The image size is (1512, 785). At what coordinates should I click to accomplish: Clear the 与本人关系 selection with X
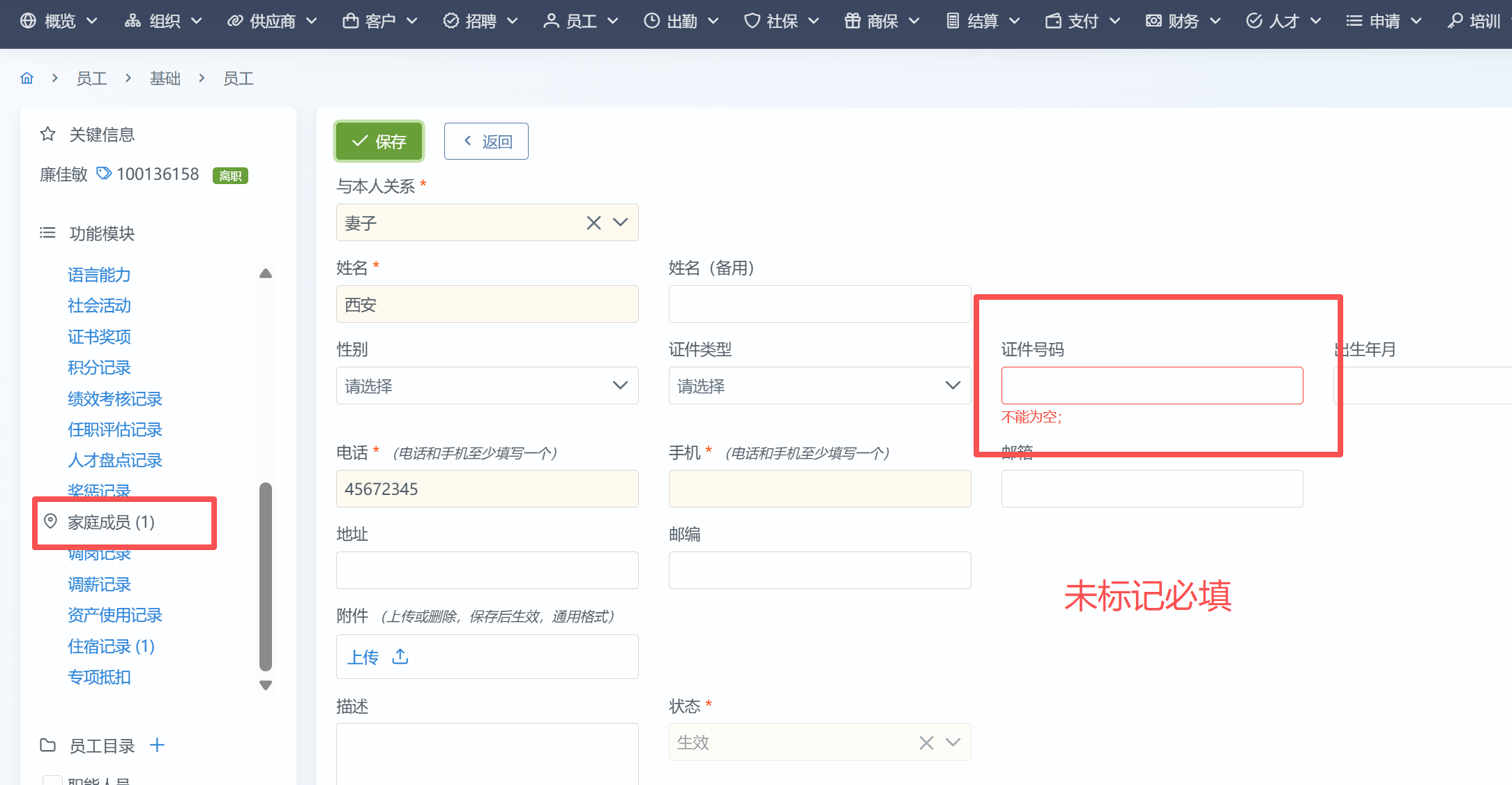point(594,222)
